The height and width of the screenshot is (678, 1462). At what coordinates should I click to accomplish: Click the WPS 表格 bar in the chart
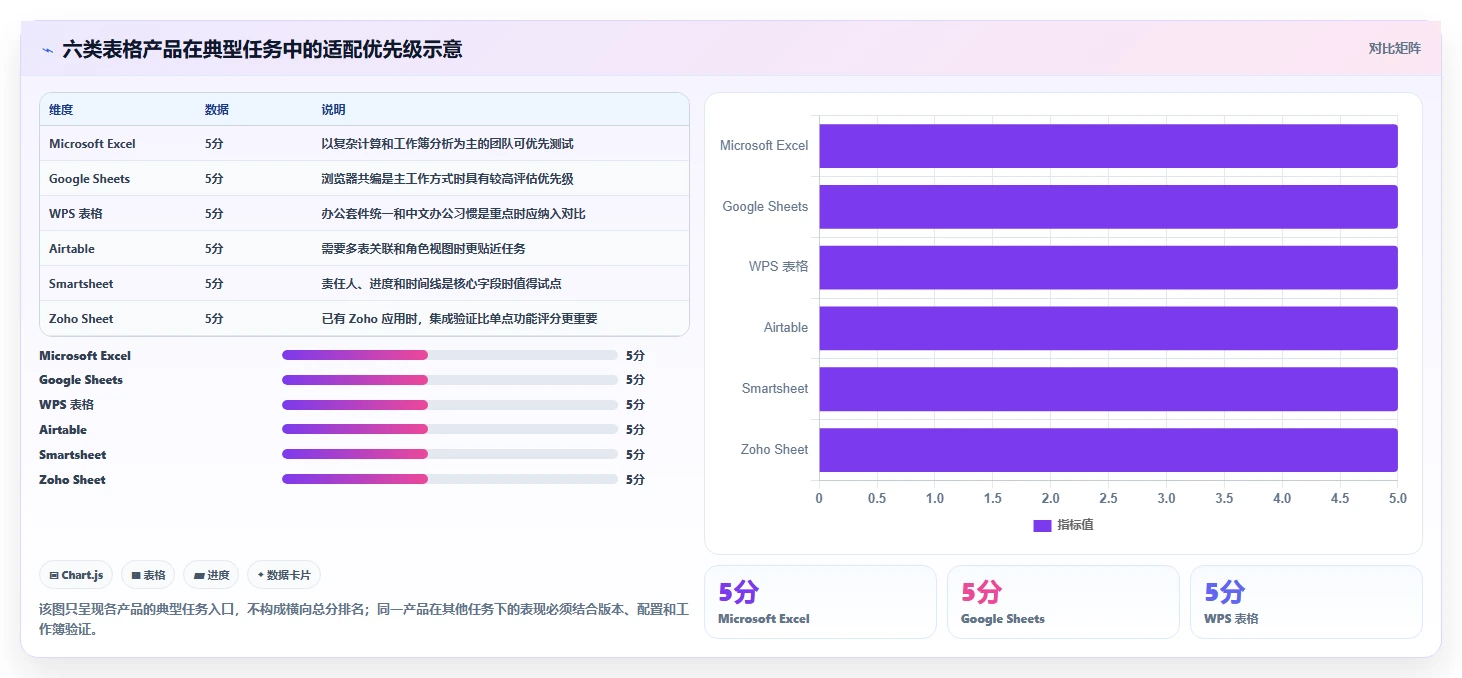click(1108, 267)
